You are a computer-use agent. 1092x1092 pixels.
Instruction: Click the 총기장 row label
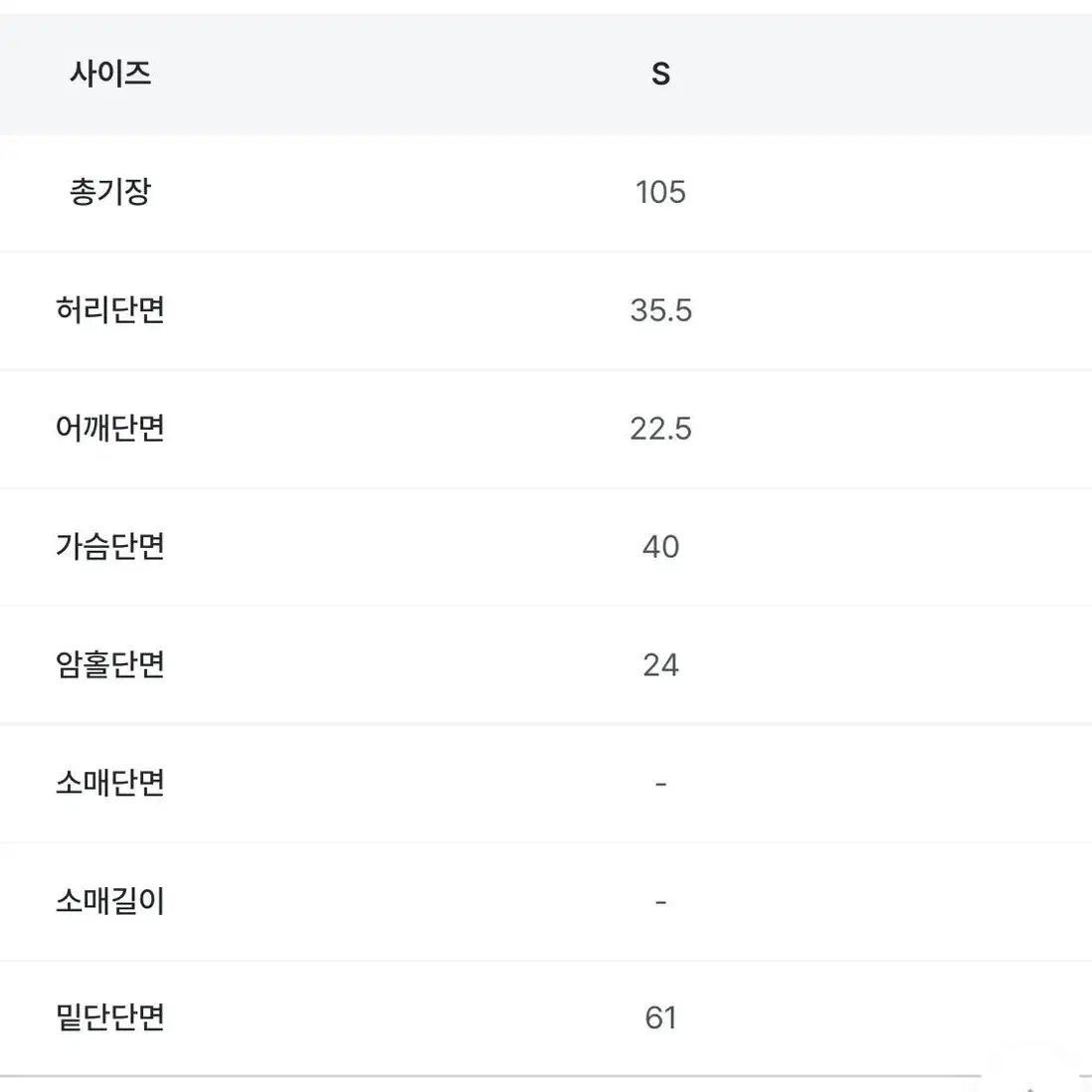[x=110, y=192]
